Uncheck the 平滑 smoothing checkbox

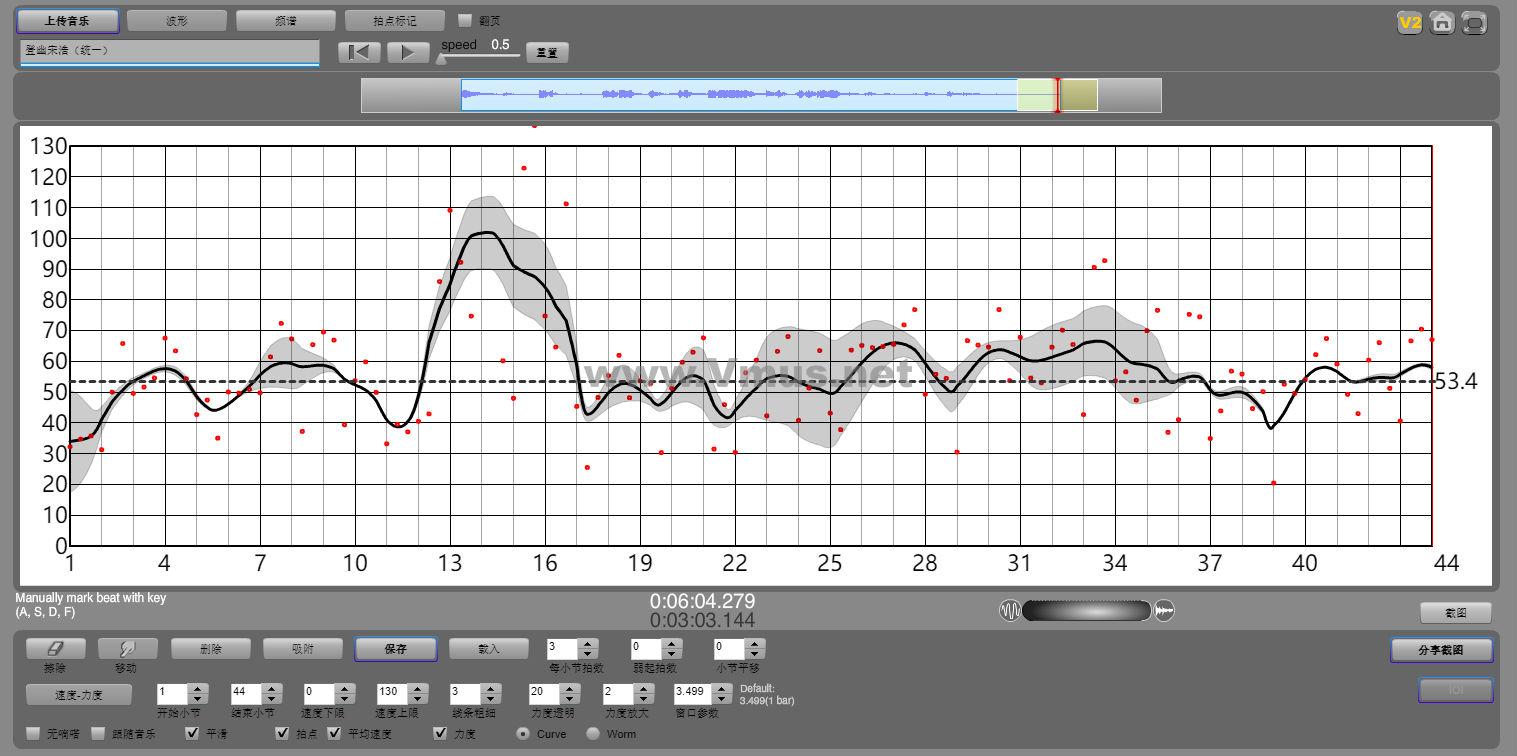(x=191, y=734)
